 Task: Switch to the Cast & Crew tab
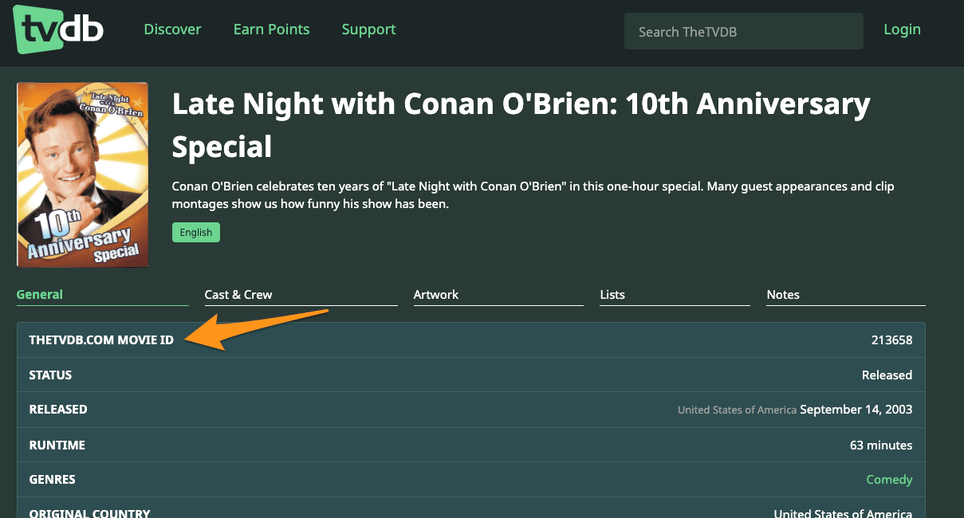[x=238, y=294]
